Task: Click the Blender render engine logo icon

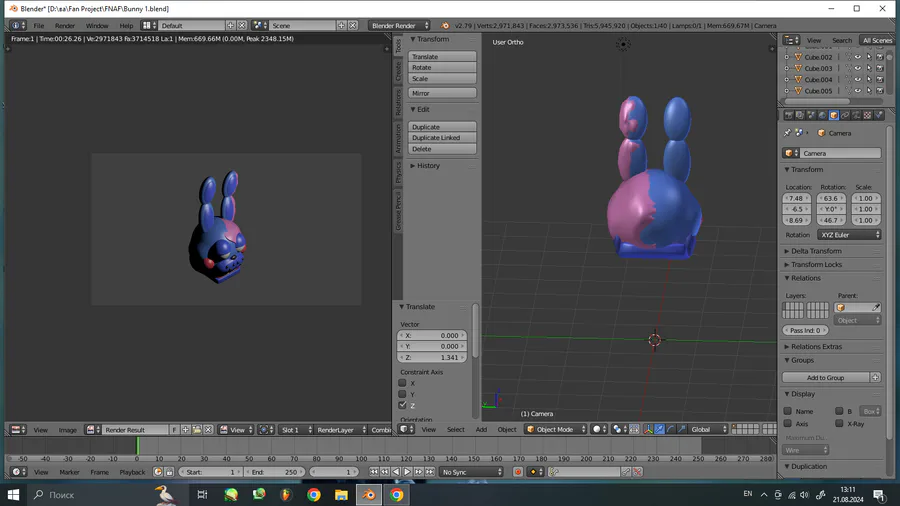Action: click(x=445, y=25)
